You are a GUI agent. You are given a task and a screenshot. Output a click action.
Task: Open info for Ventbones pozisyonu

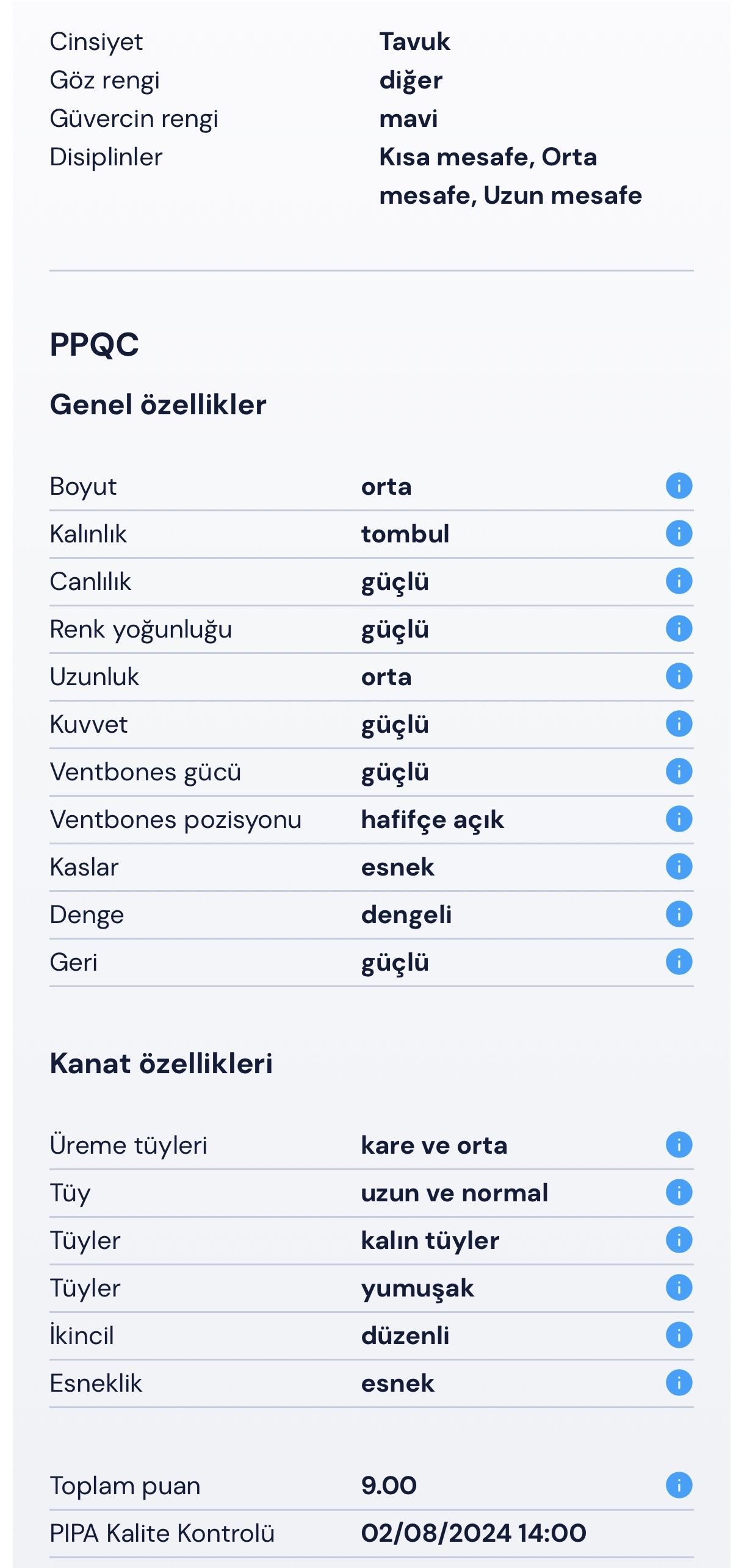678,819
